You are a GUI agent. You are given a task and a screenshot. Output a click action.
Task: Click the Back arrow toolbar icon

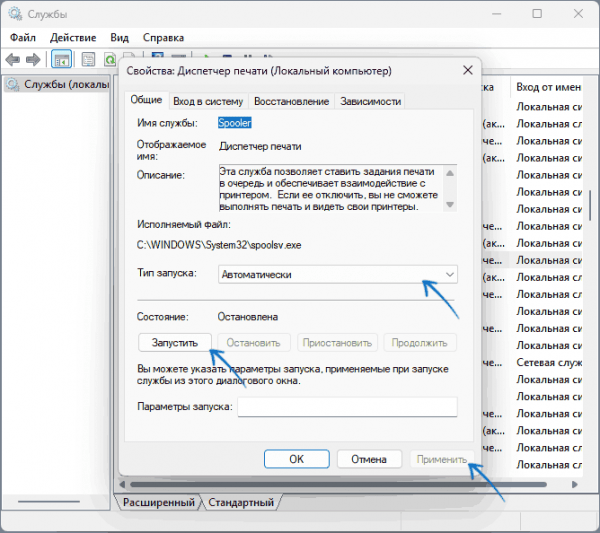tap(13, 60)
